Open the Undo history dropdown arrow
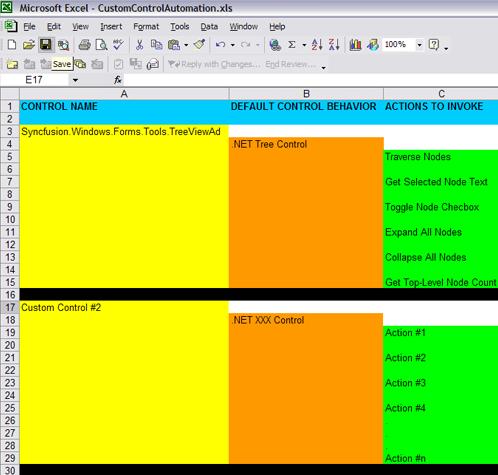The image size is (498, 475). click(233, 45)
